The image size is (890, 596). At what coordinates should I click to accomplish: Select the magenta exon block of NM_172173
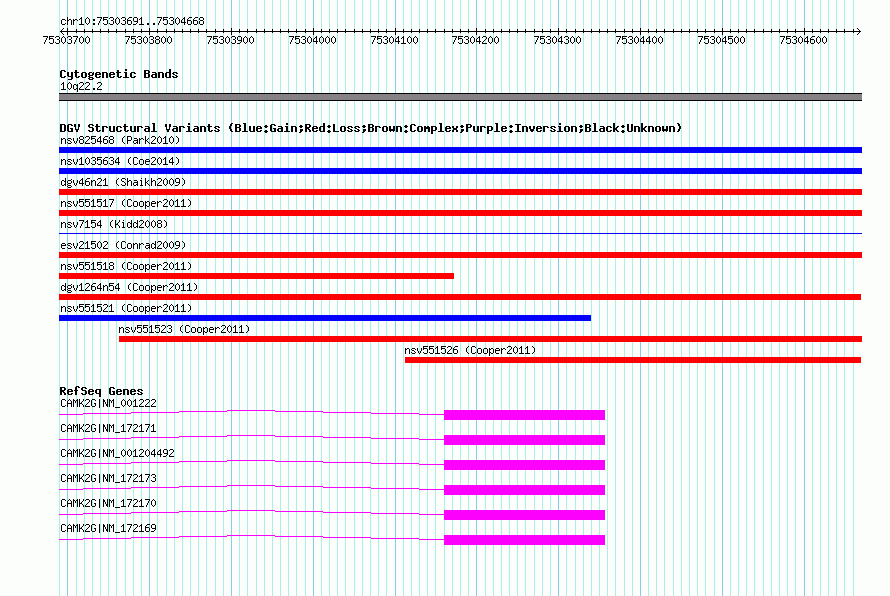pyautogui.click(x=524, y=490)
